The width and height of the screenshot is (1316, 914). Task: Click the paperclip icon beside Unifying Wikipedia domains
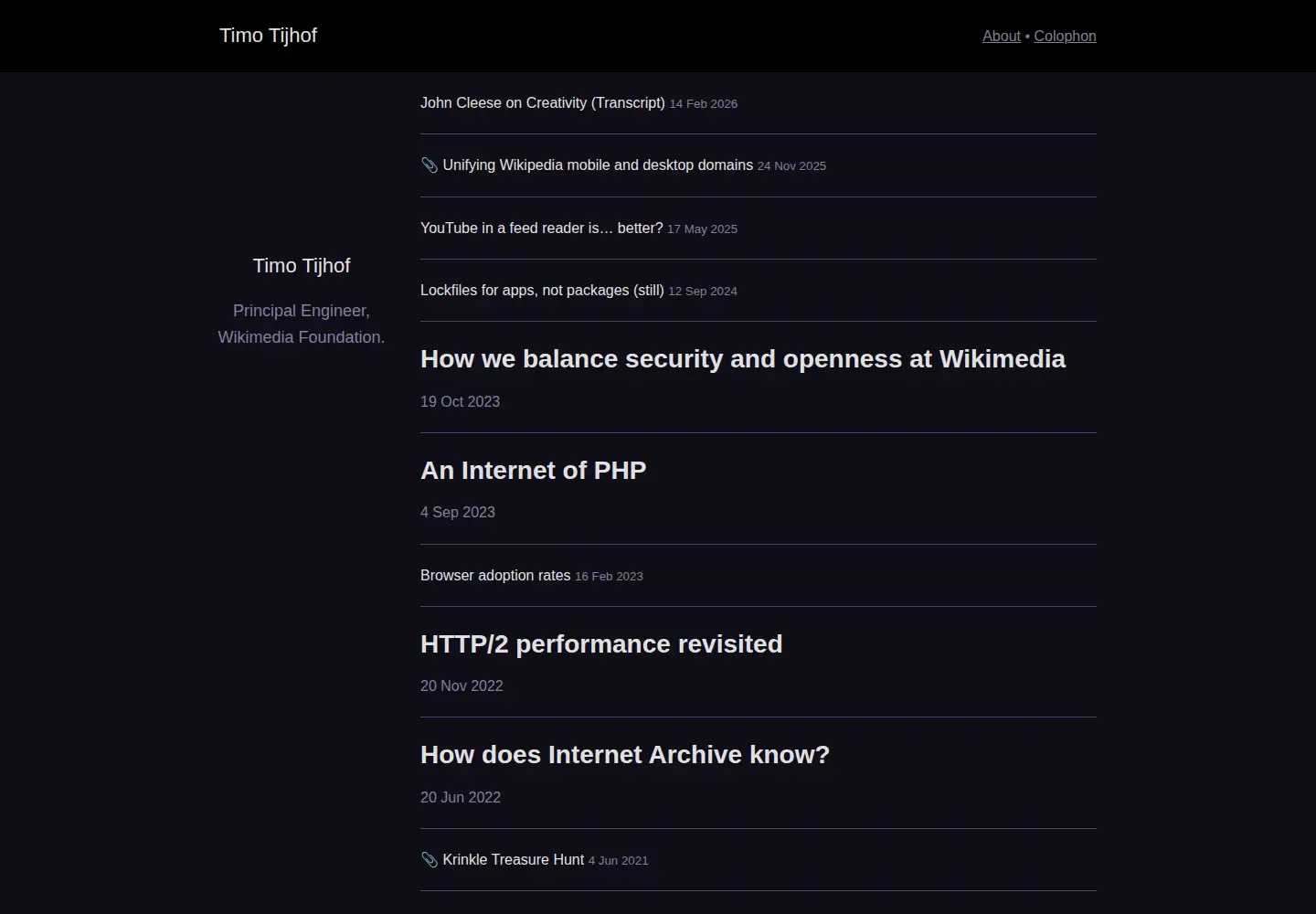pos(429,165)
